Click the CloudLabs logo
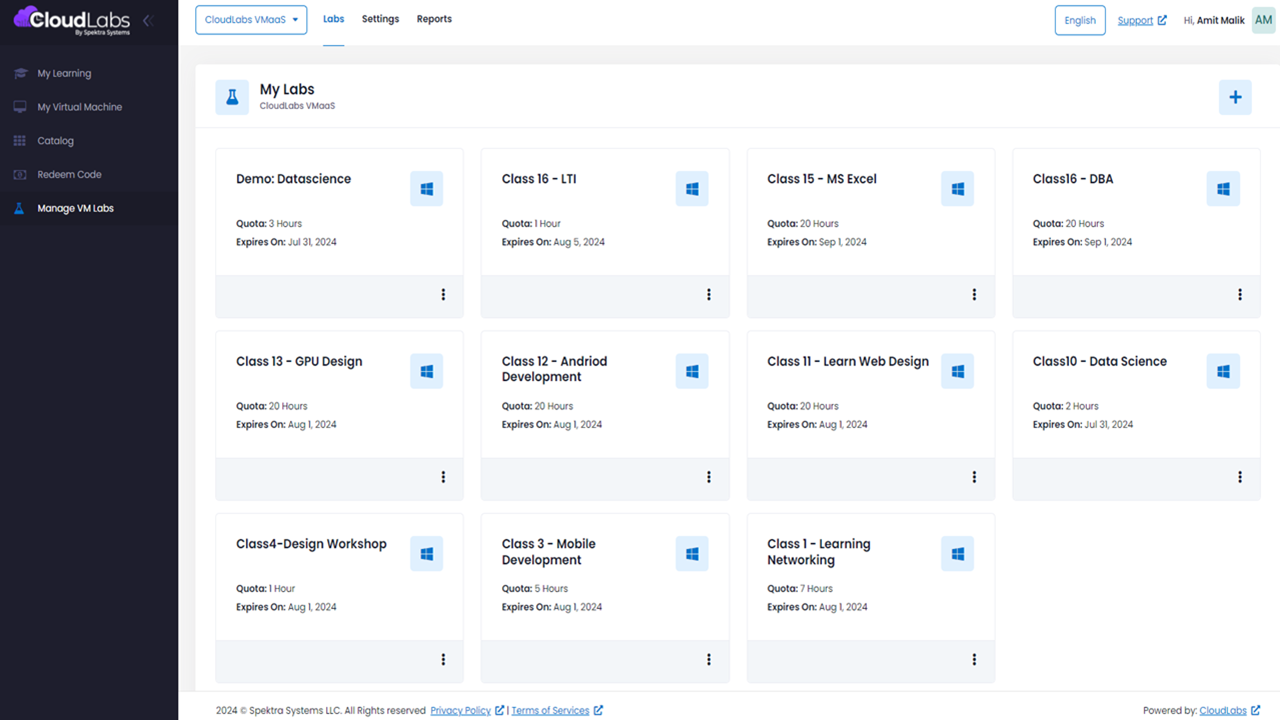Screen dimensions: 1280x720 click(x=73, y=20)
